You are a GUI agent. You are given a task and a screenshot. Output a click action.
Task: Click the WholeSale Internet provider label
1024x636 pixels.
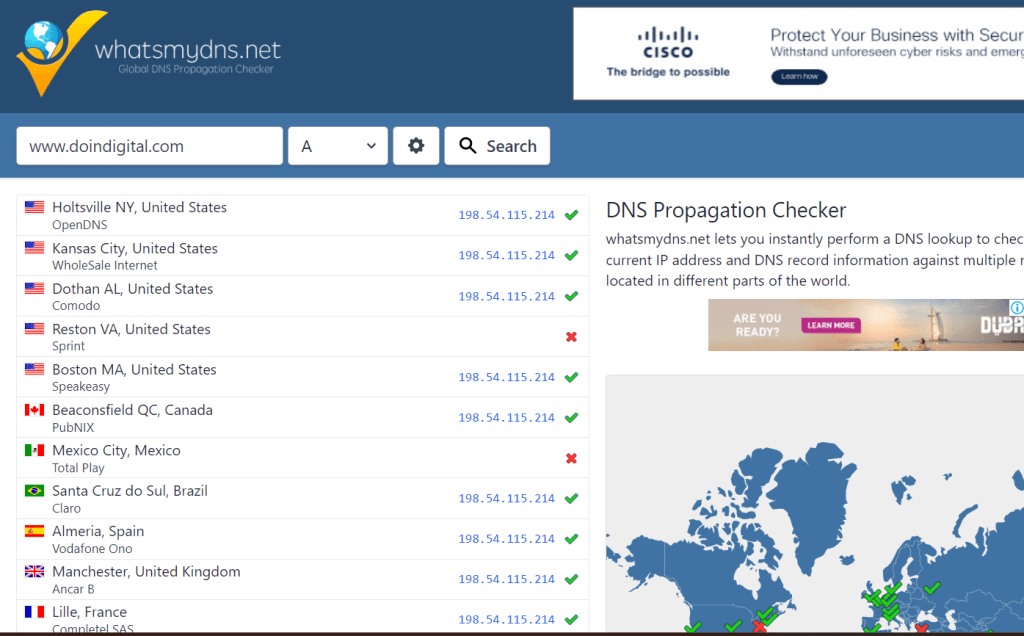104,265
